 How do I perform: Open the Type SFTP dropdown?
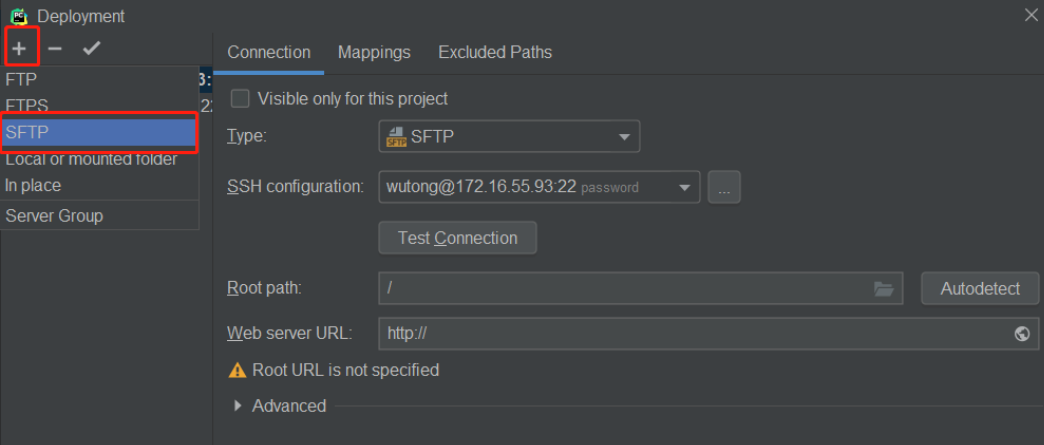tap(509, 136)
